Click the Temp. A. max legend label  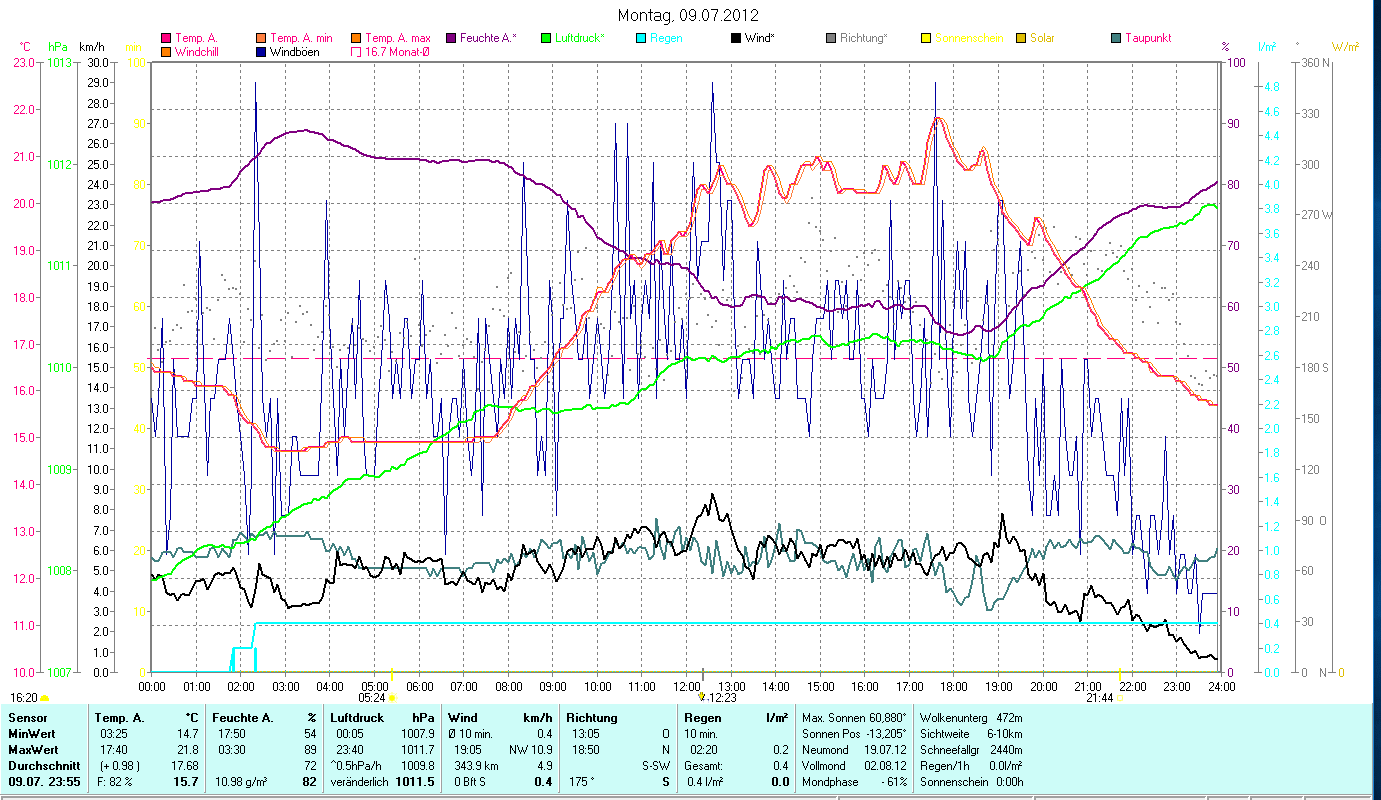[397, 38]
